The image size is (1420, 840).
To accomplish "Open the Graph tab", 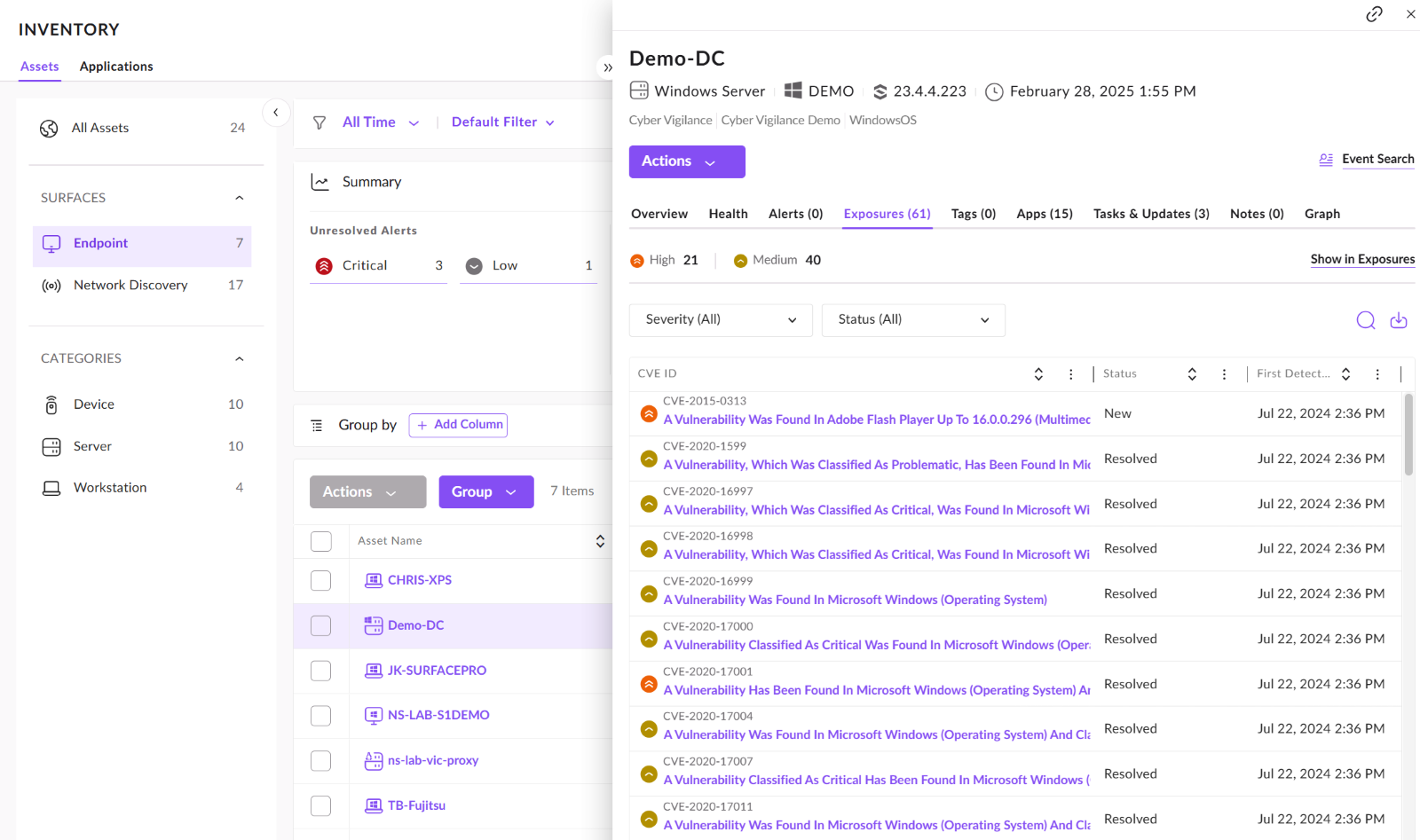I will 1322,214.
